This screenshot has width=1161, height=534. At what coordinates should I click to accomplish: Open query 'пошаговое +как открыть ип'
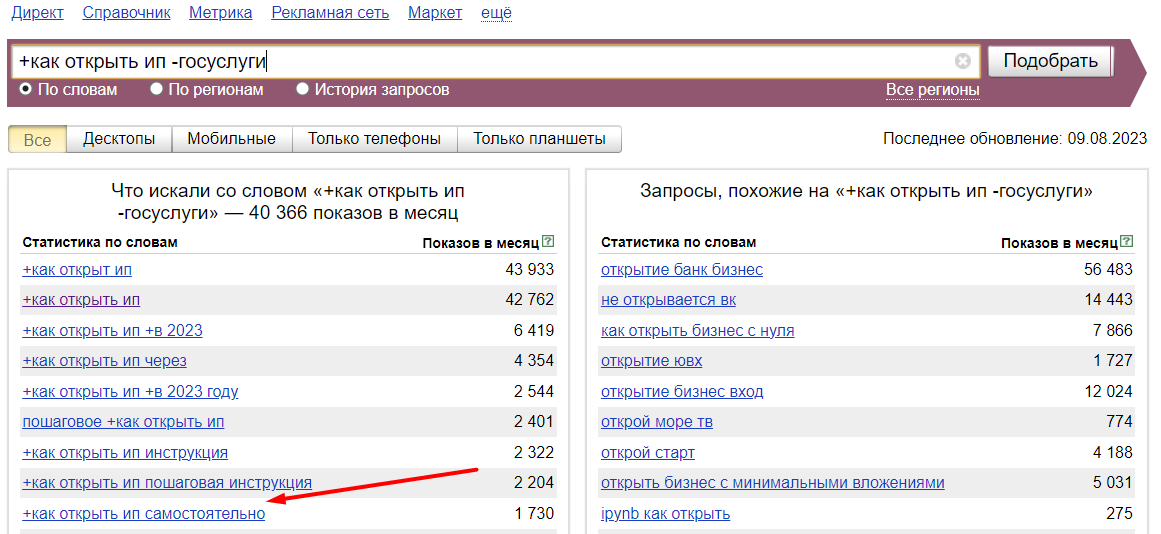[x=124, y=422]
